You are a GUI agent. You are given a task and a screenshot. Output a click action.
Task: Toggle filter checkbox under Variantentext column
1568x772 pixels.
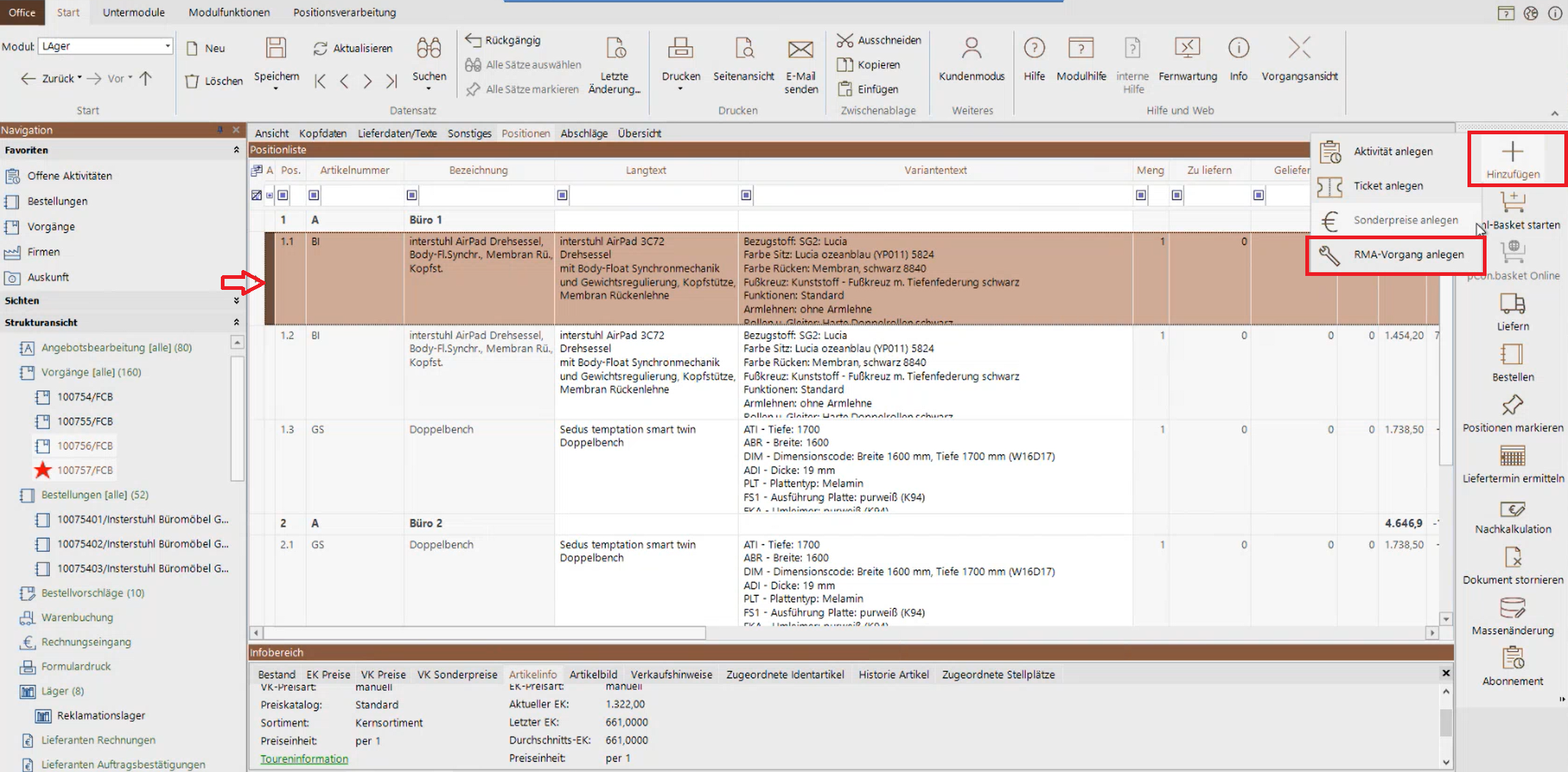[x=746, y=195]
